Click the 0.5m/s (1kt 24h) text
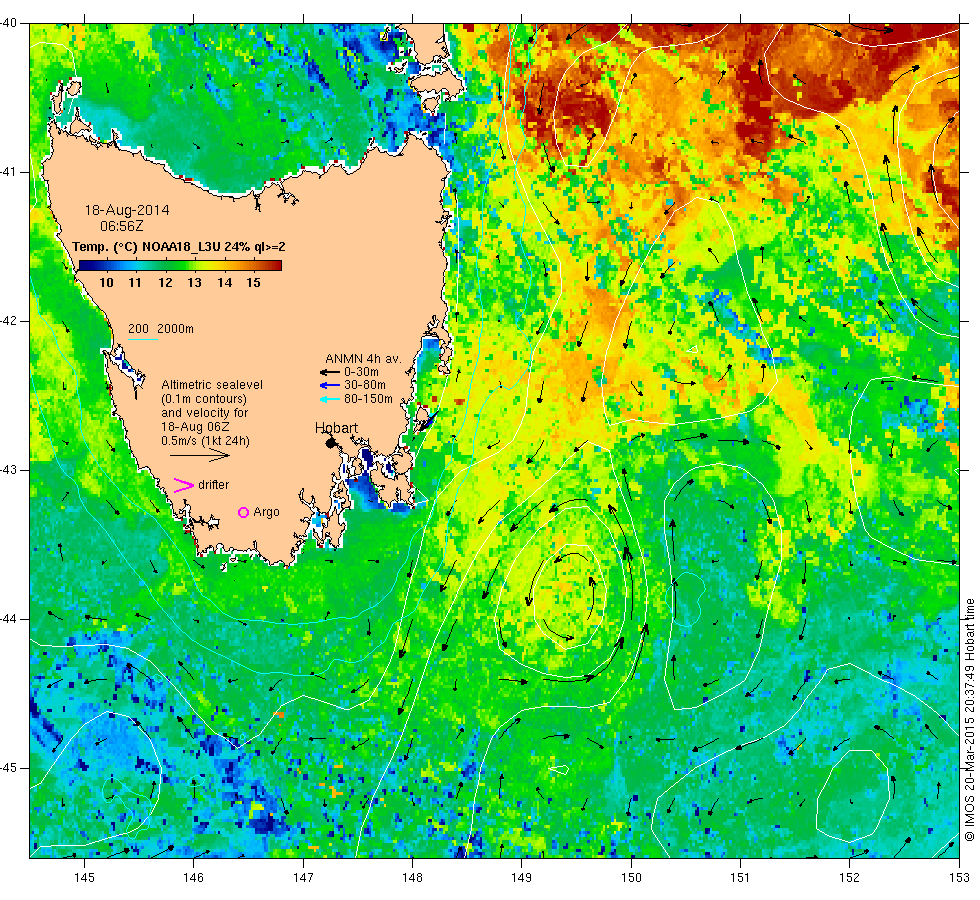This screenshot has width=980, height=900. coord(206,441)
